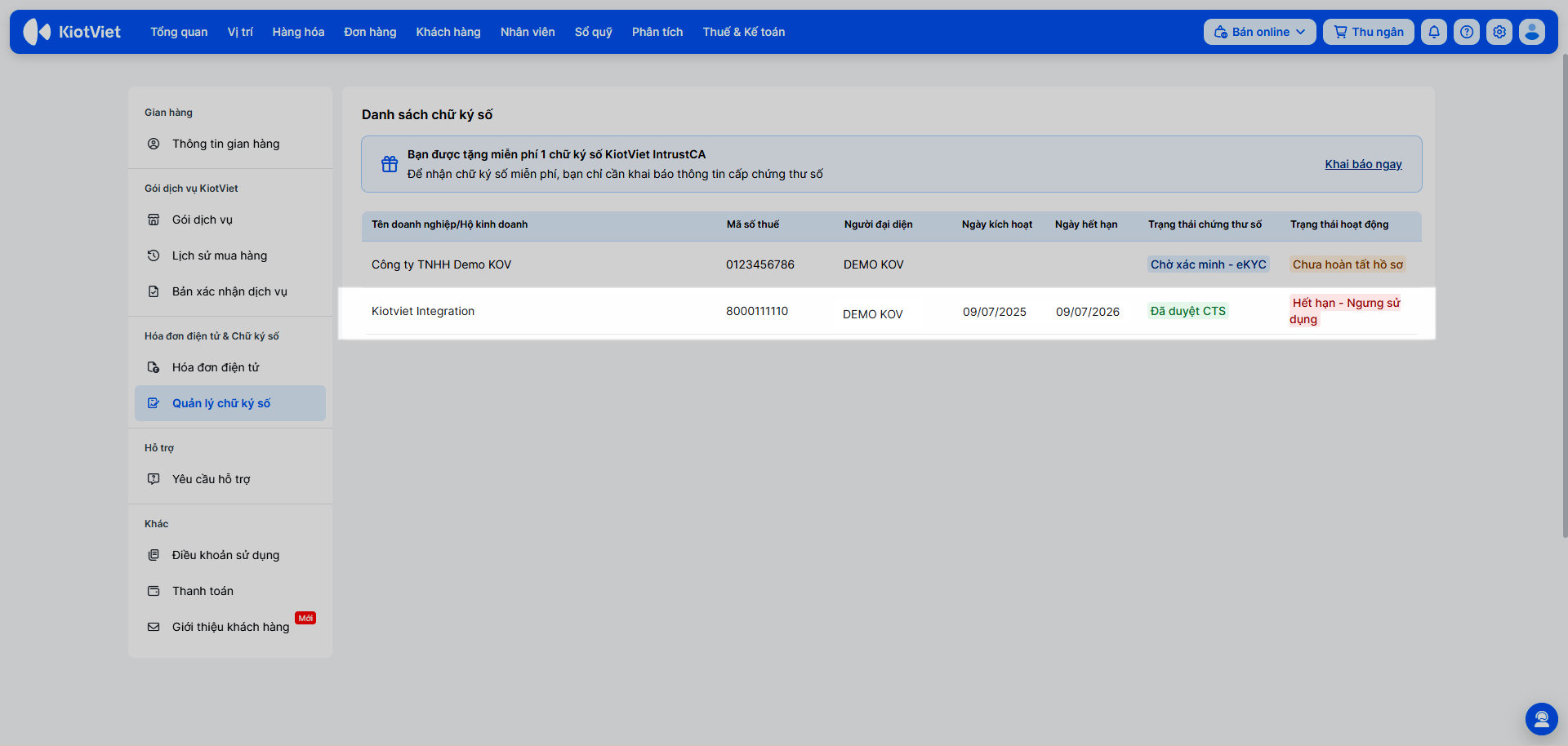Open the notifications bell
1568x746 pixels.
pos(1434,32)
